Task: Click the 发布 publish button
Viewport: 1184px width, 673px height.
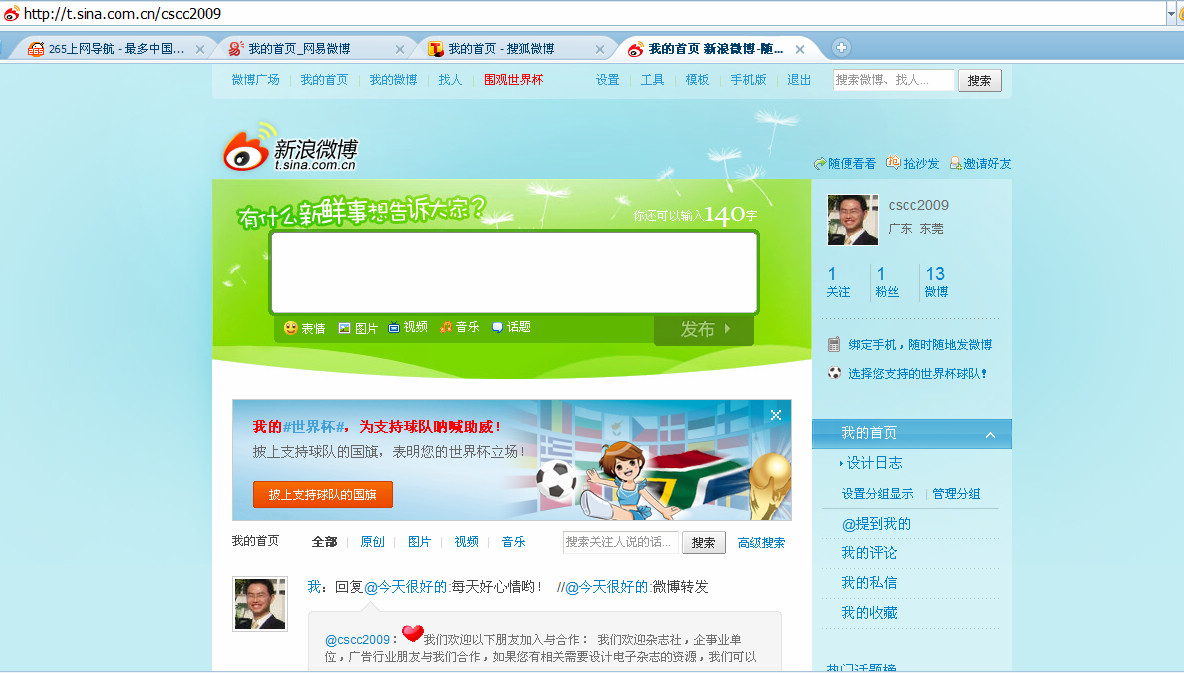Action: (704, 329)
